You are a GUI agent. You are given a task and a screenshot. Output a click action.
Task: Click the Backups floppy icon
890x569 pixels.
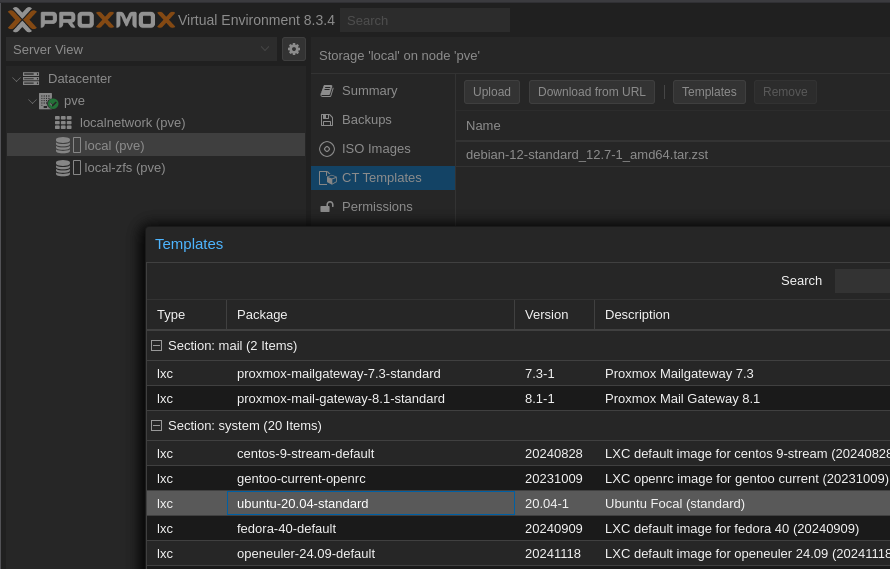(327, 120)
